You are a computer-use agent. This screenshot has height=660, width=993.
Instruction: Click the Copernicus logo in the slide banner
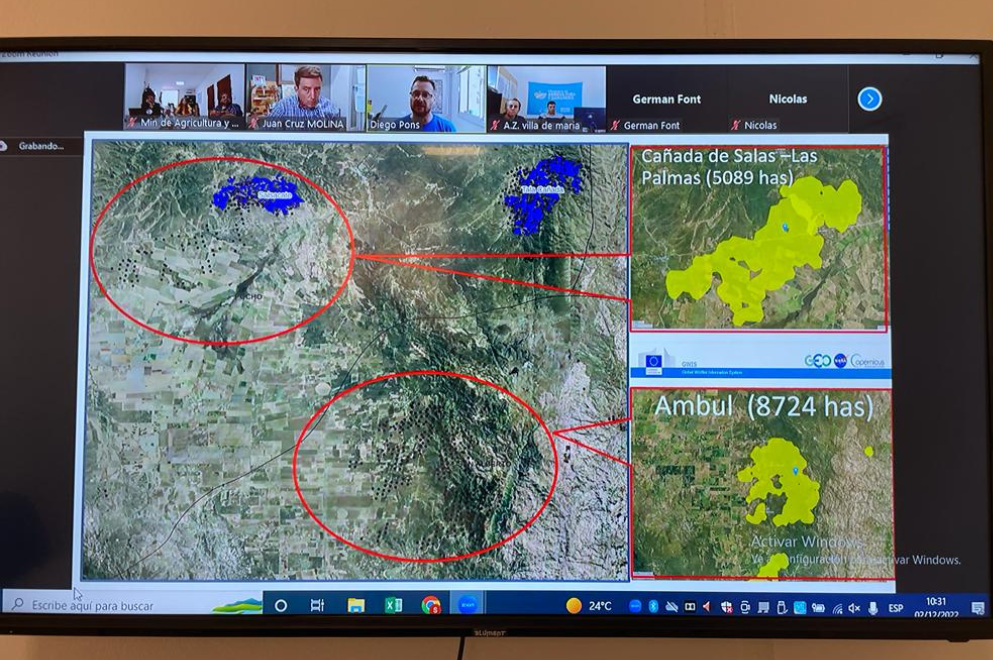[x=868, y=361]
